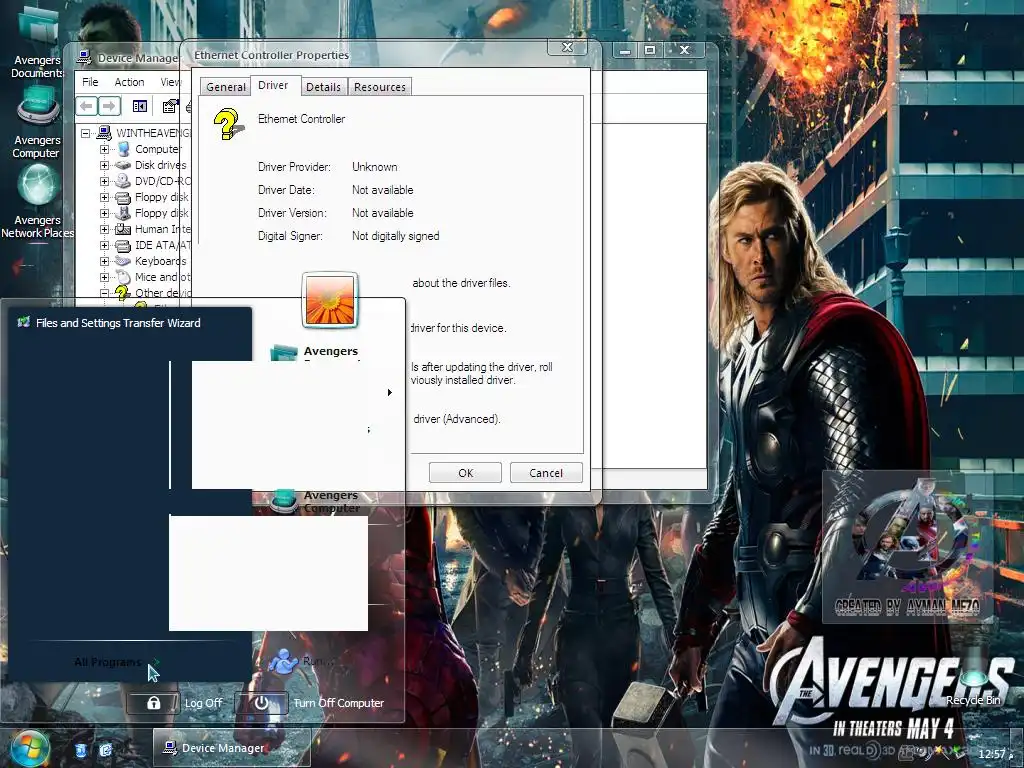The height and width of the screenshot is (768, 1024).
Task: Select DVD/CD-ROM drives icon in tree
Action: coord(123,181)
